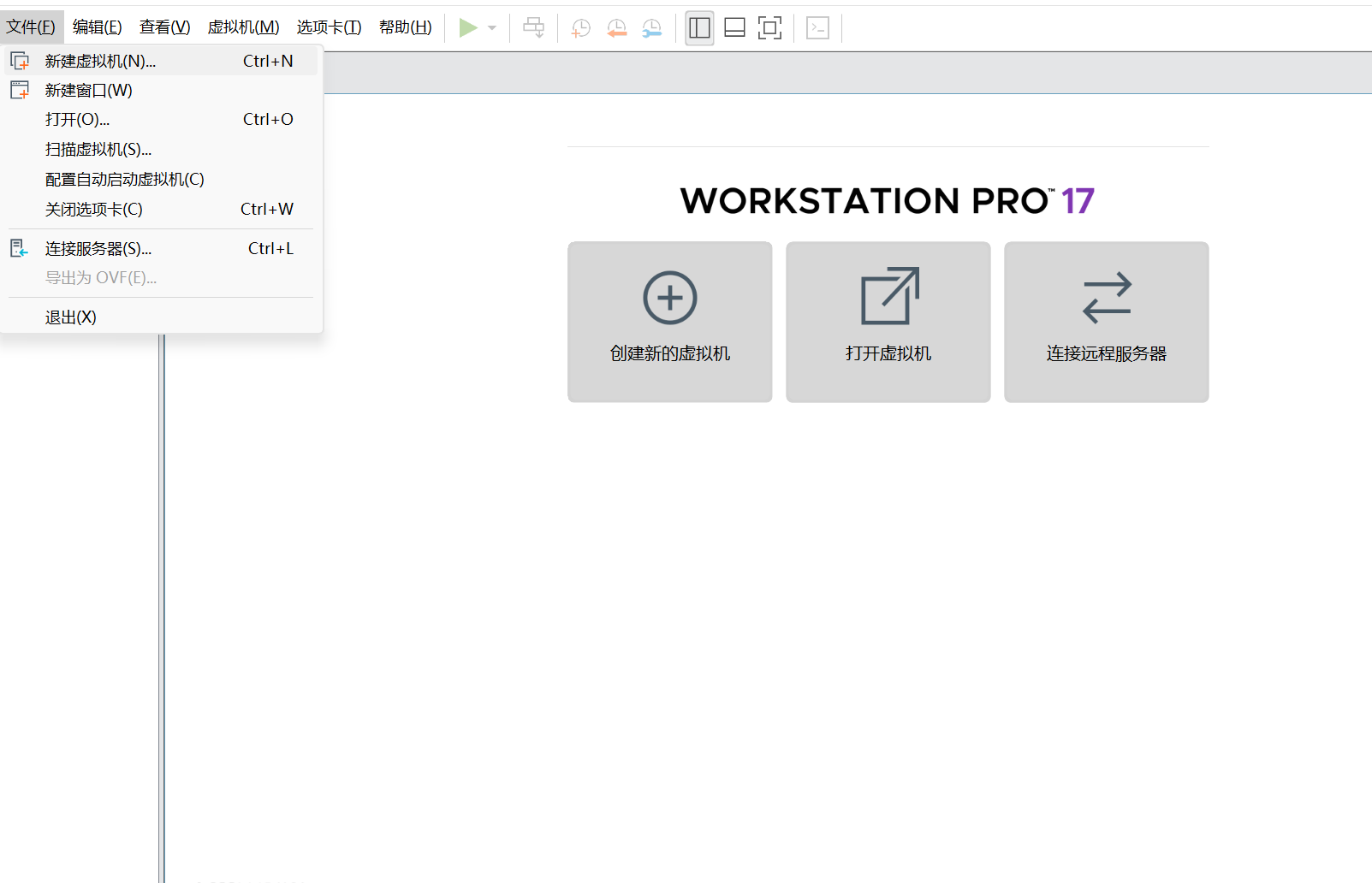Viewport: 1372px width, 883px height.
Task: Click the New Virtual Machine menu icon
Action: pyautogui.click(x=20, y=61)
